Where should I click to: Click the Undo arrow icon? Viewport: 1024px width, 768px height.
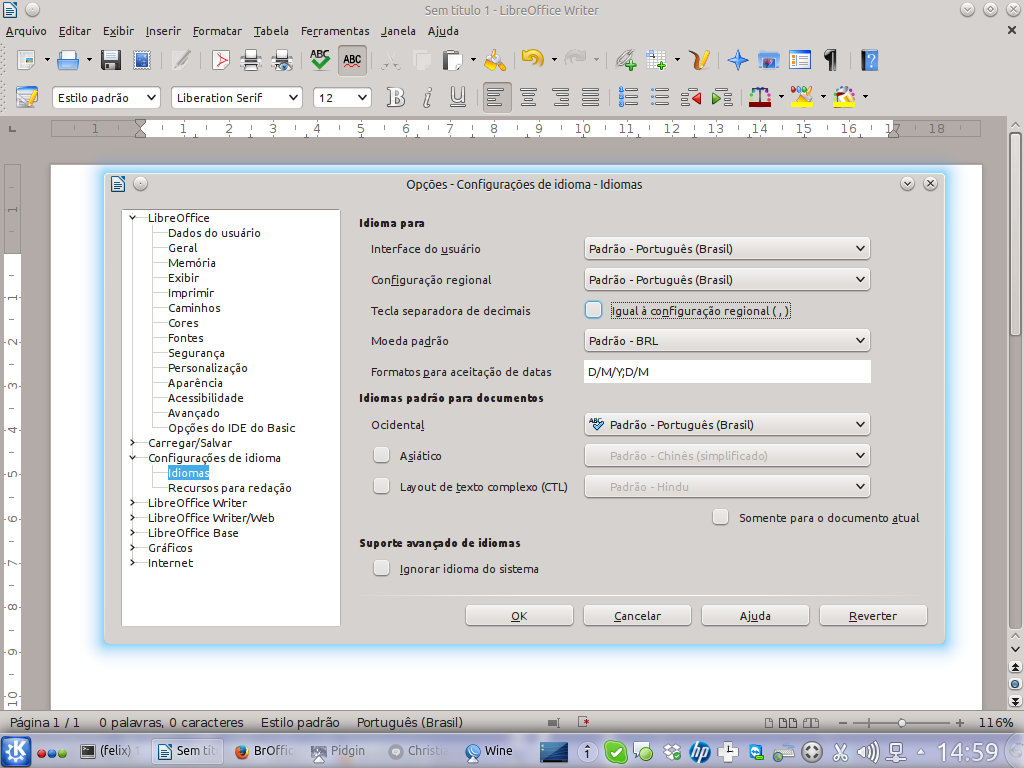click(533, 59)
